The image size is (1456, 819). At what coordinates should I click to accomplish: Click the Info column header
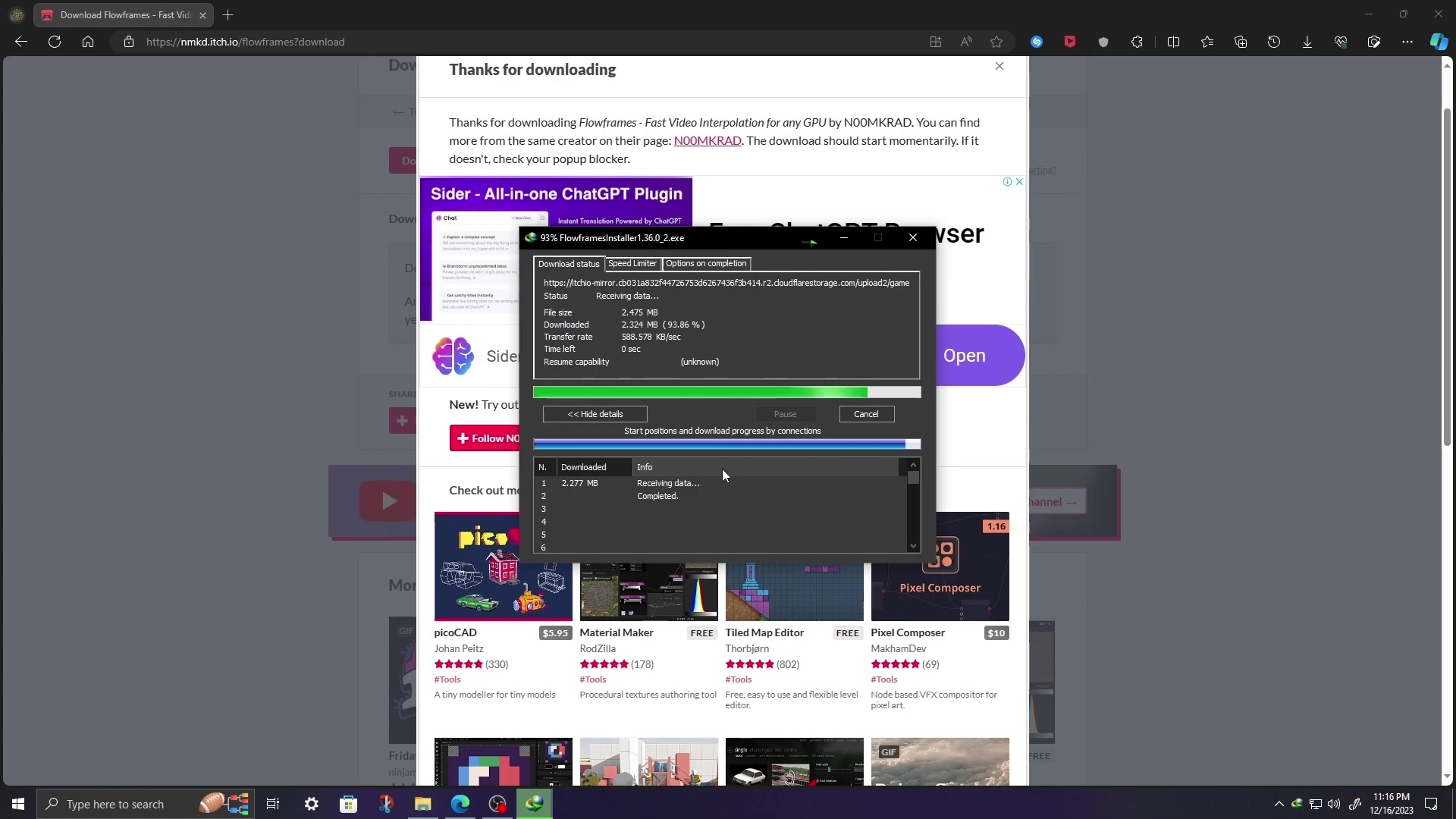[766, 467]
